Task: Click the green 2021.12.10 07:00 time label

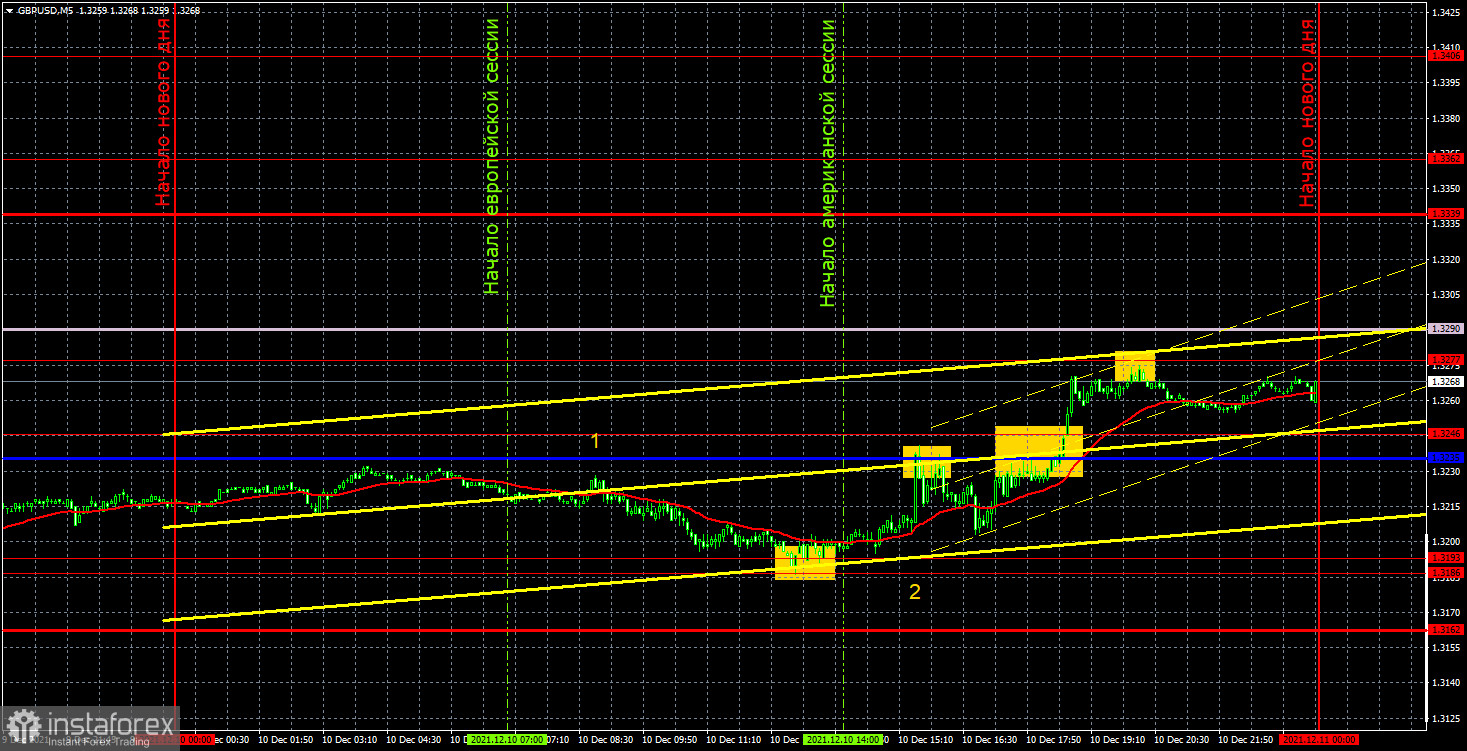Action: click(507, 739)
